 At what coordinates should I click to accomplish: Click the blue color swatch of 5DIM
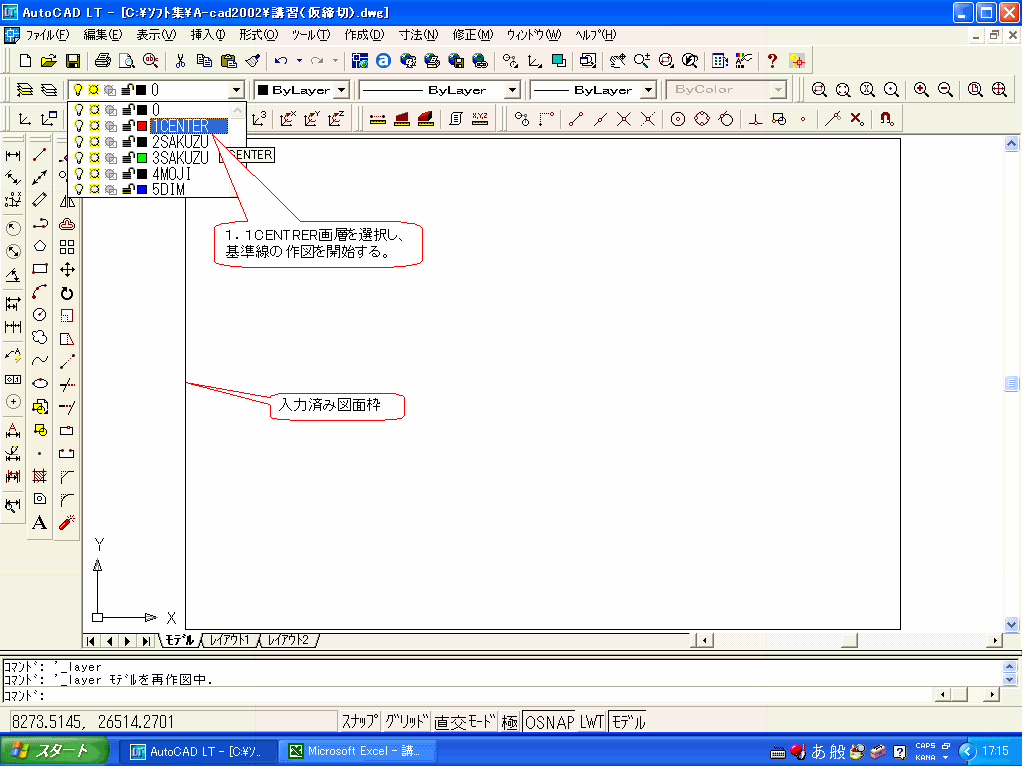tap(142, 190)
